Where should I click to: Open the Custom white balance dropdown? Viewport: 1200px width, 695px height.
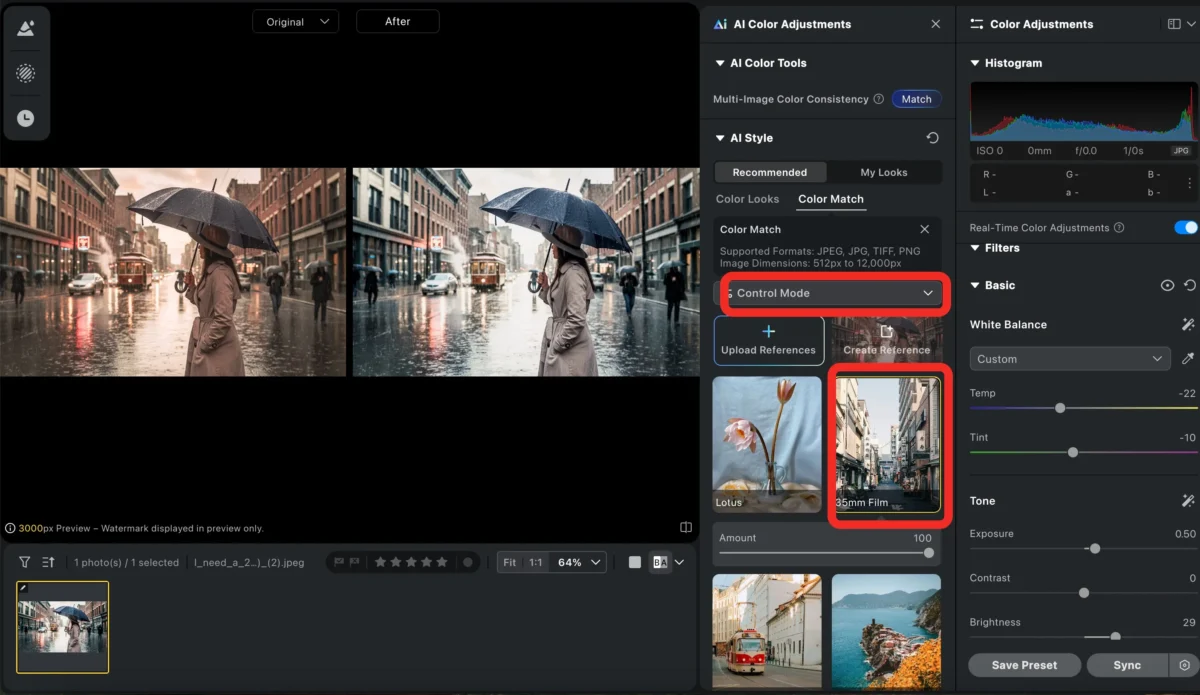click(1069, 359)
